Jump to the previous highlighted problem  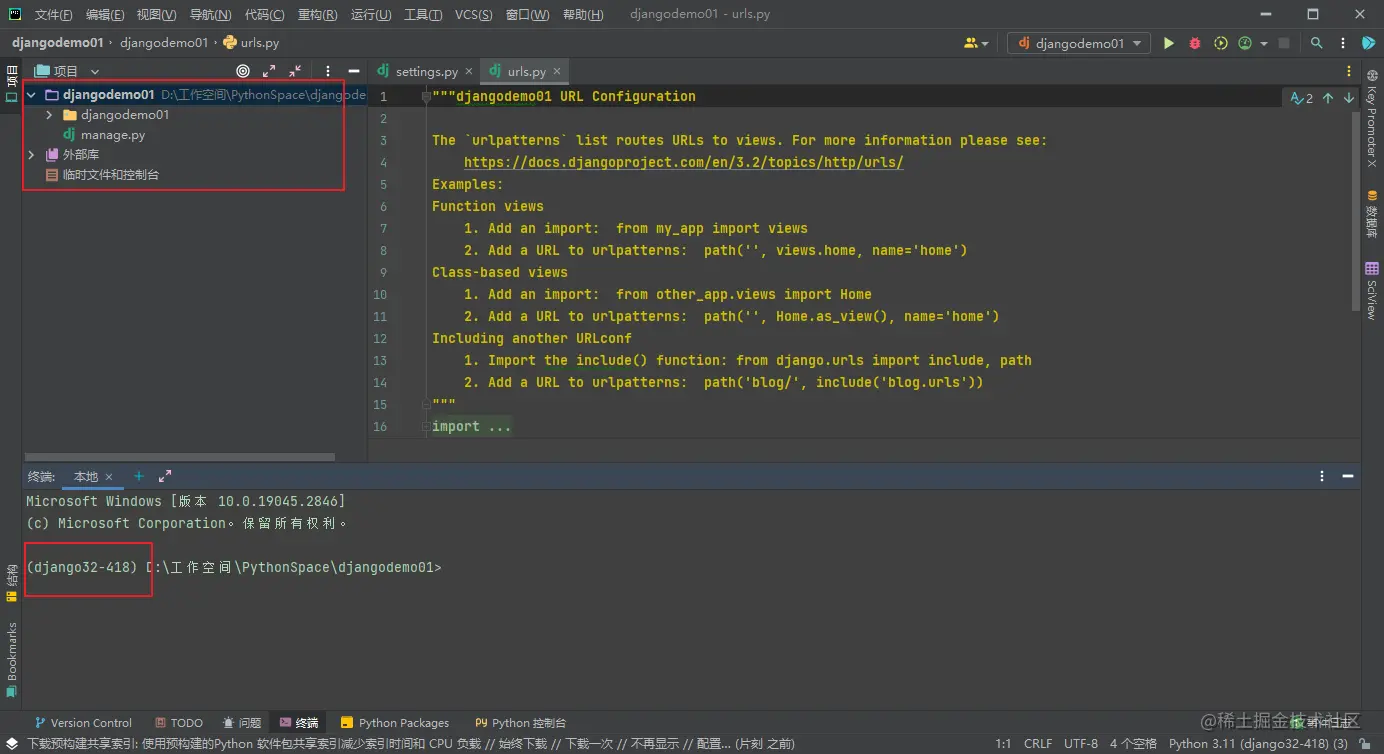1328,98
